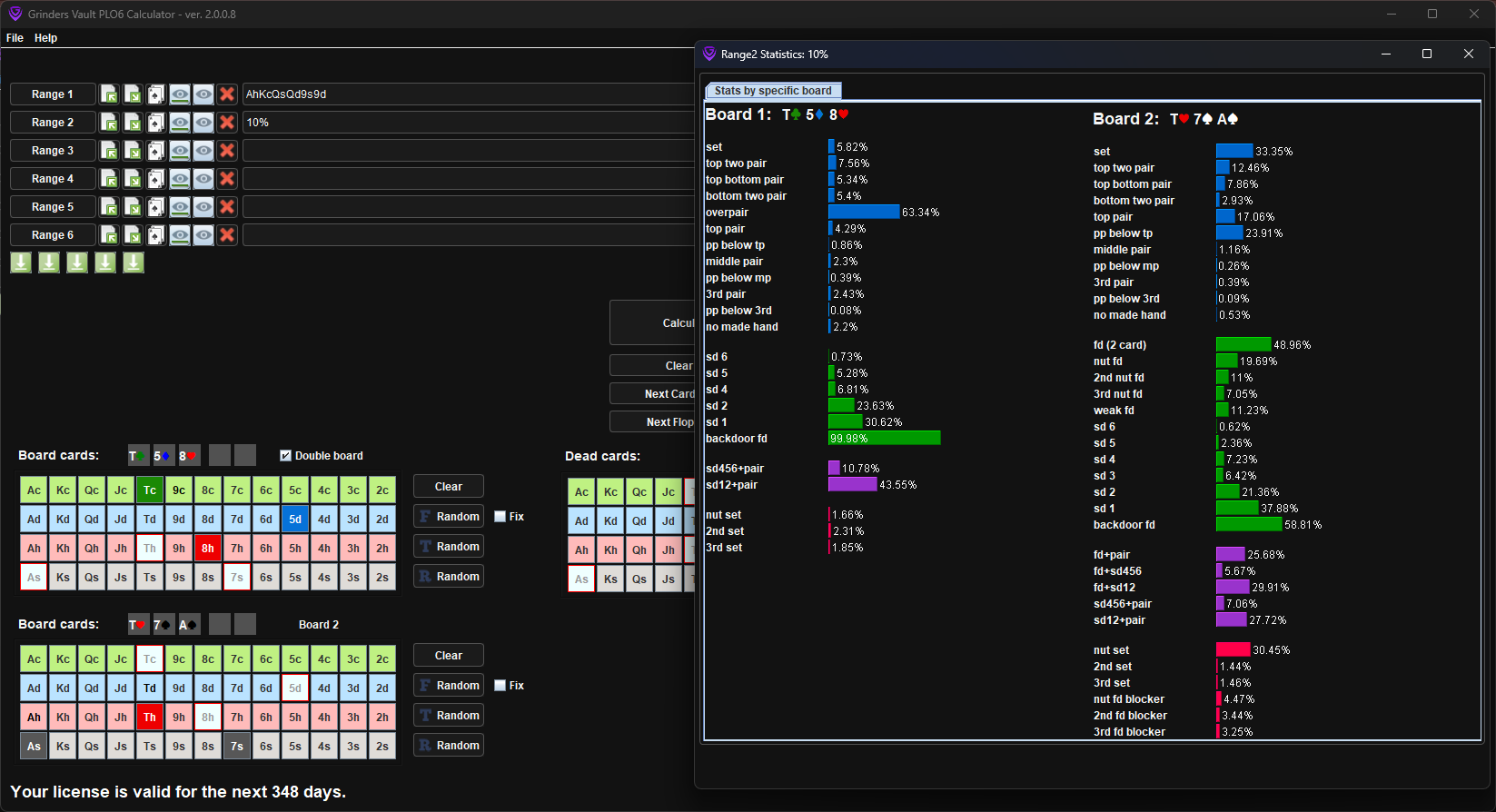Open the Help menu
Viewport: 1496px width, 812px height.
(45, 38)
